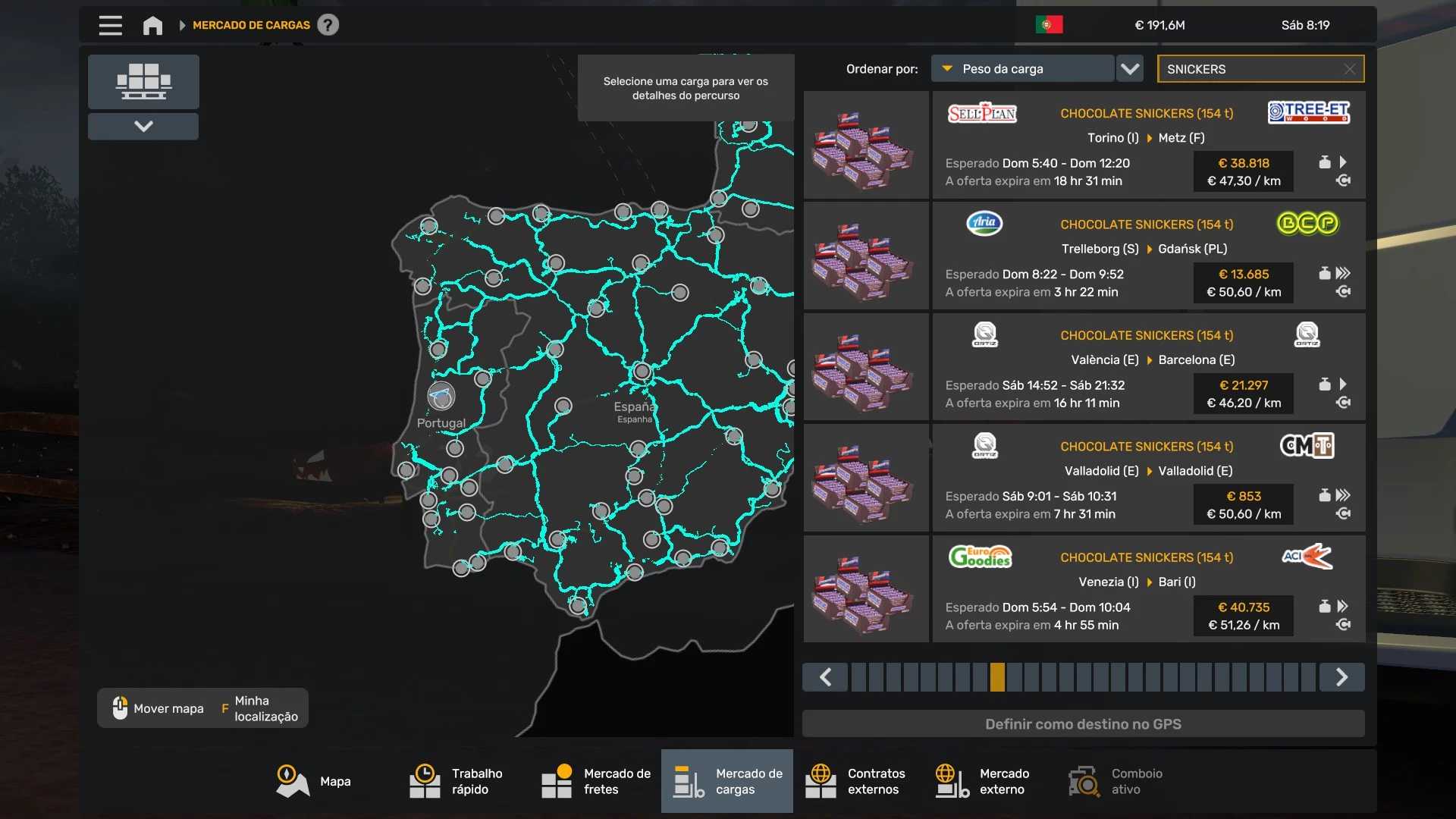
Task: Select the Torino to Metz cargo offer
Action: pyautogui.click(x=1145, y=146)
